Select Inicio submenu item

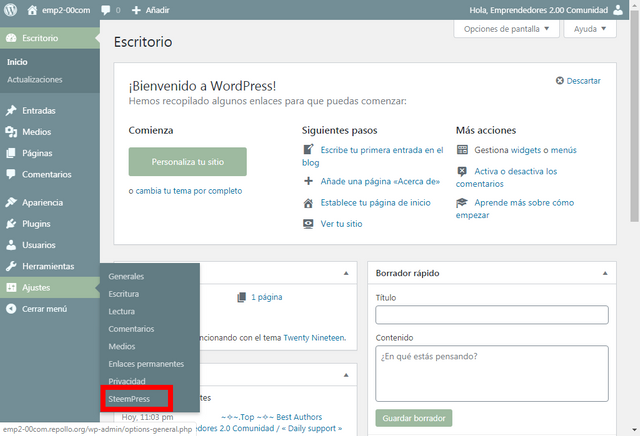17,62
